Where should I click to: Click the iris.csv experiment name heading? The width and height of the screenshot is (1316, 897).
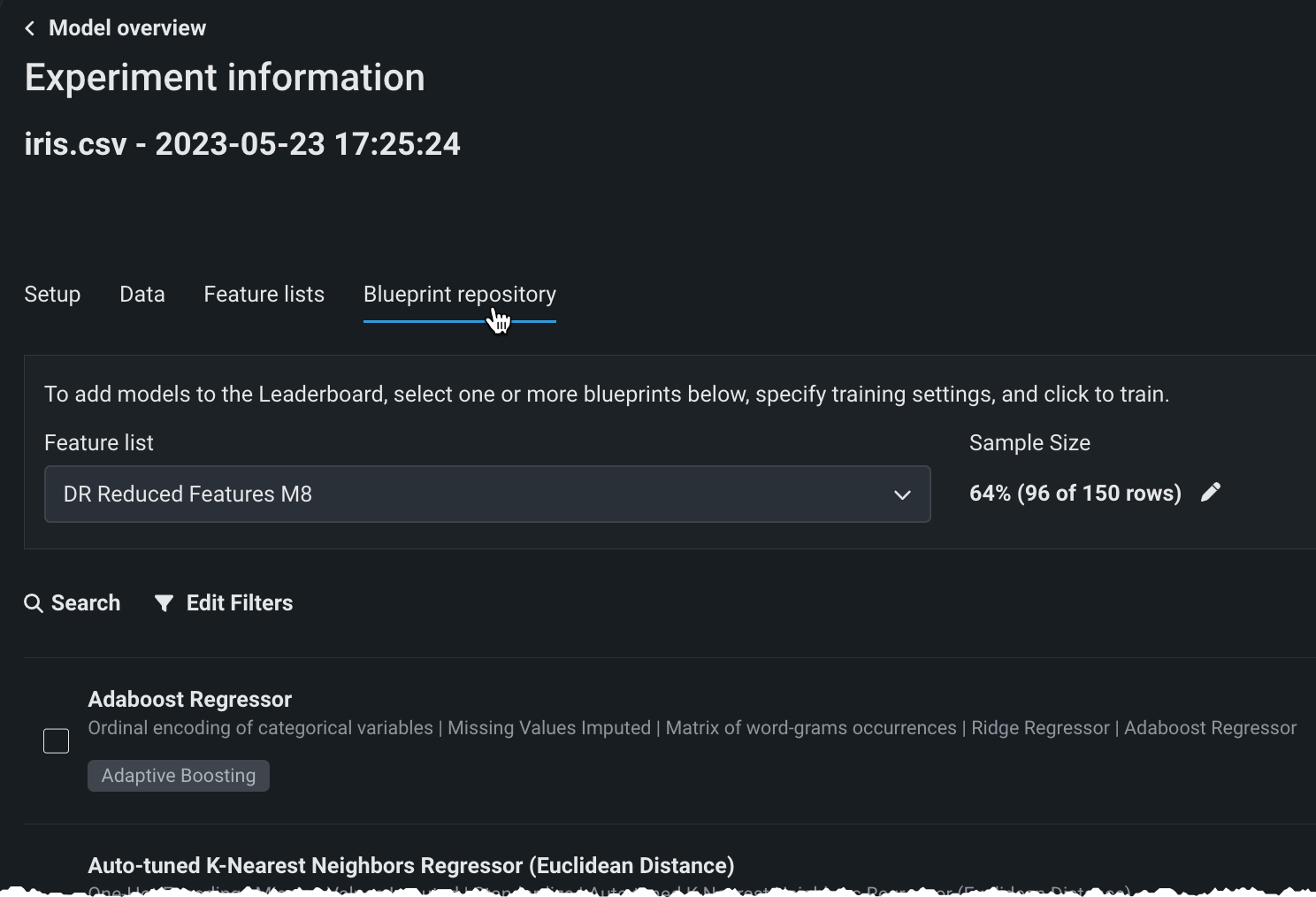(242, 144)
